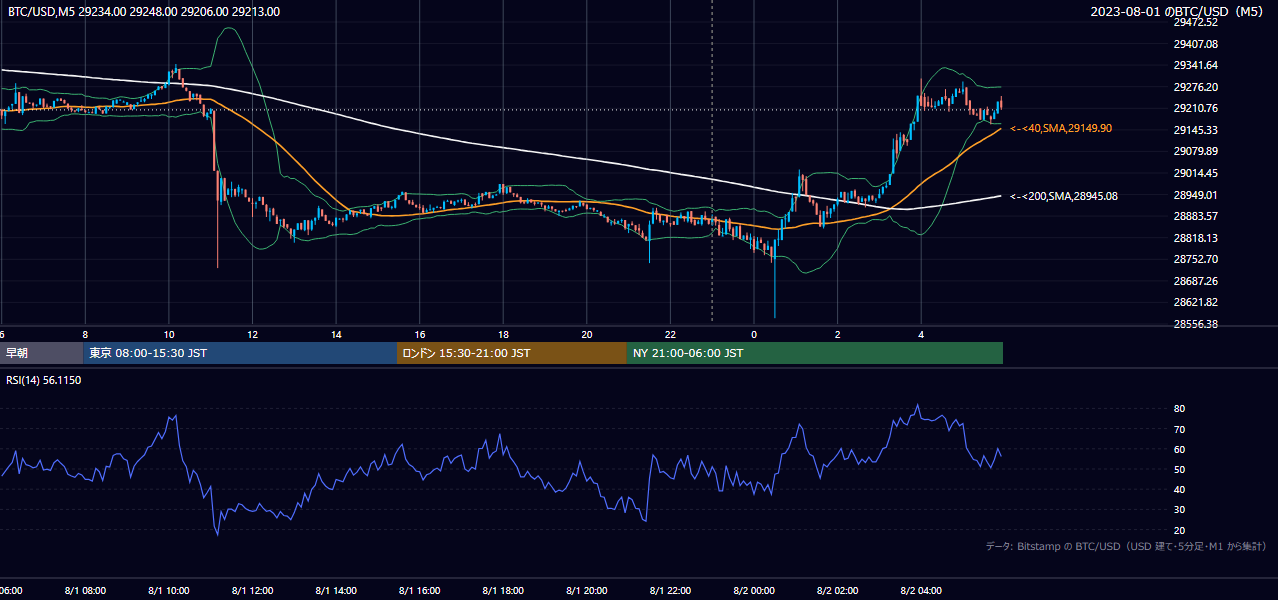Click the 29276.20 price axis label
The width and height of the screenshot is (1278, 600).
(1195, 87)
